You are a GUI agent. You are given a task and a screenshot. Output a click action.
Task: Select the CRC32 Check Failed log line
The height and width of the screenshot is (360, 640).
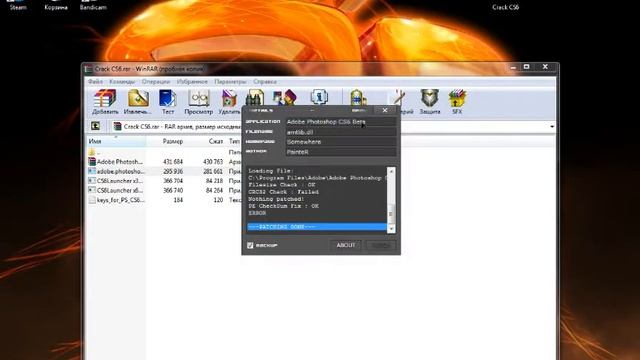tap(284, 192)
